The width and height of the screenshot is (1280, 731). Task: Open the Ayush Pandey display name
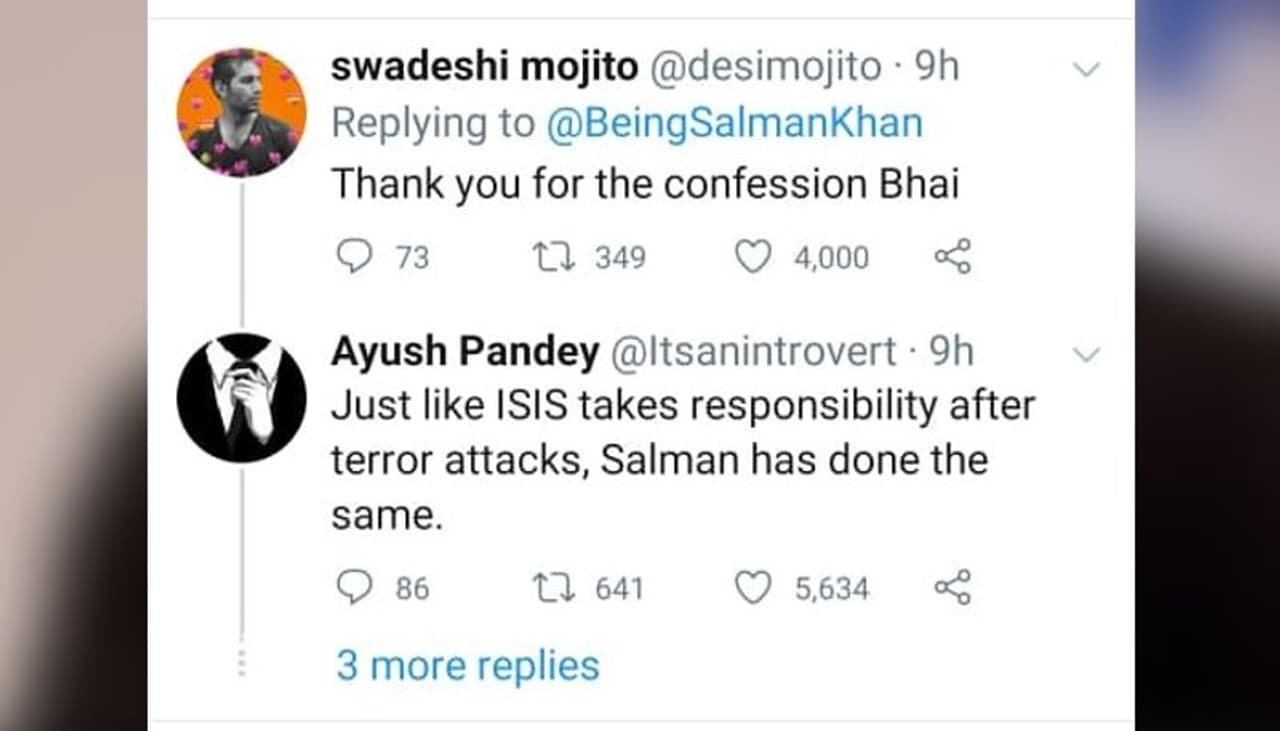[x=464, y=351]
